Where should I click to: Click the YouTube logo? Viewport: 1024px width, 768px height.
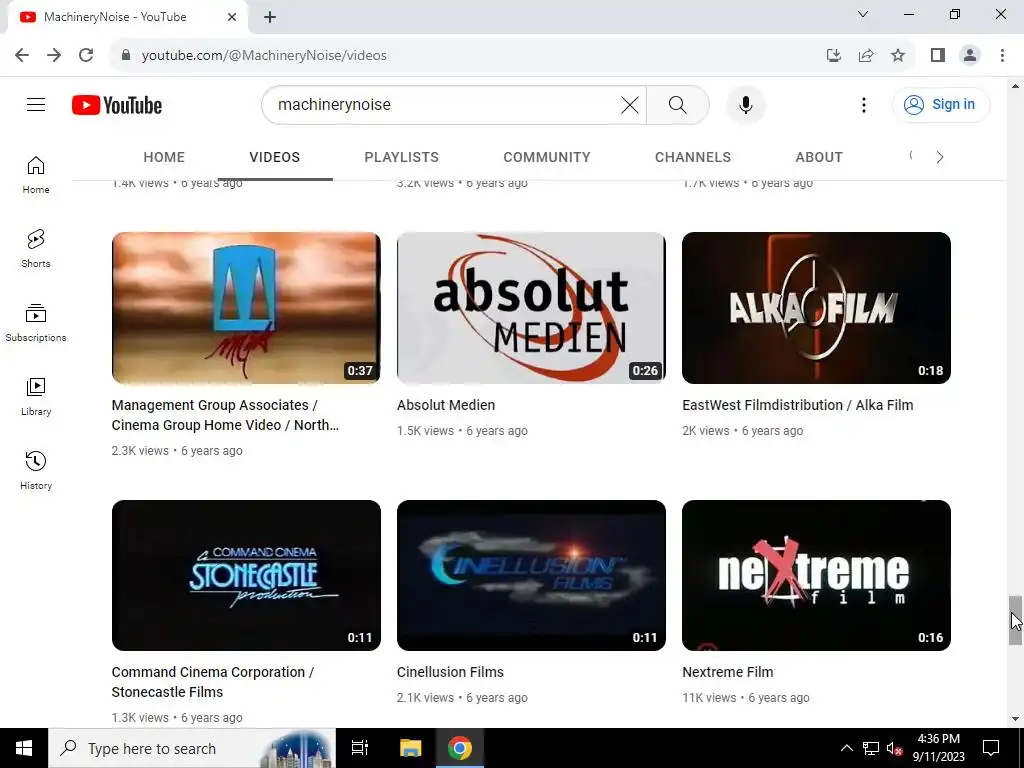(117, 105)
